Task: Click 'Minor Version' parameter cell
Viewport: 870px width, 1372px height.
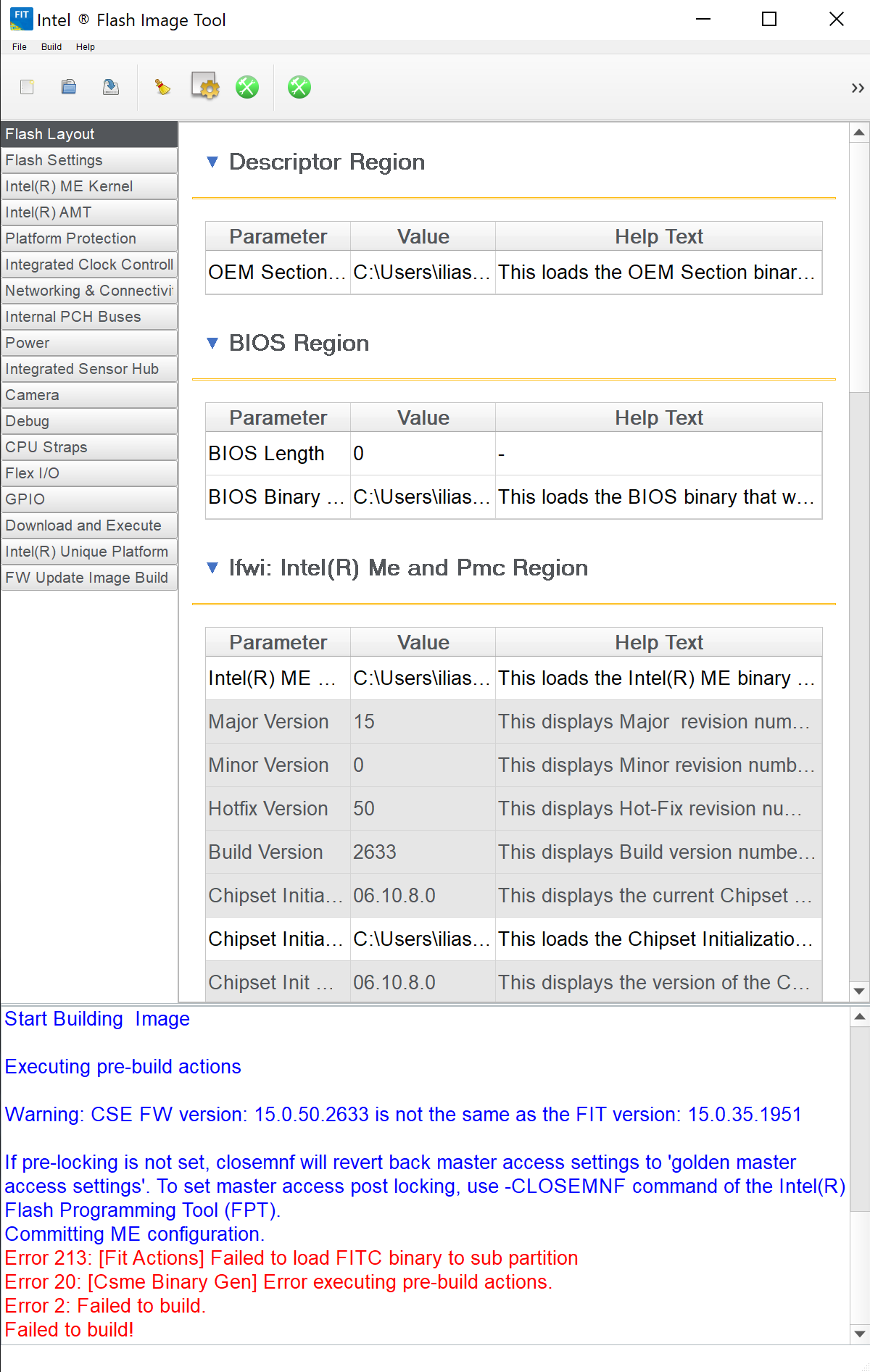Action: tap(278, 765)
